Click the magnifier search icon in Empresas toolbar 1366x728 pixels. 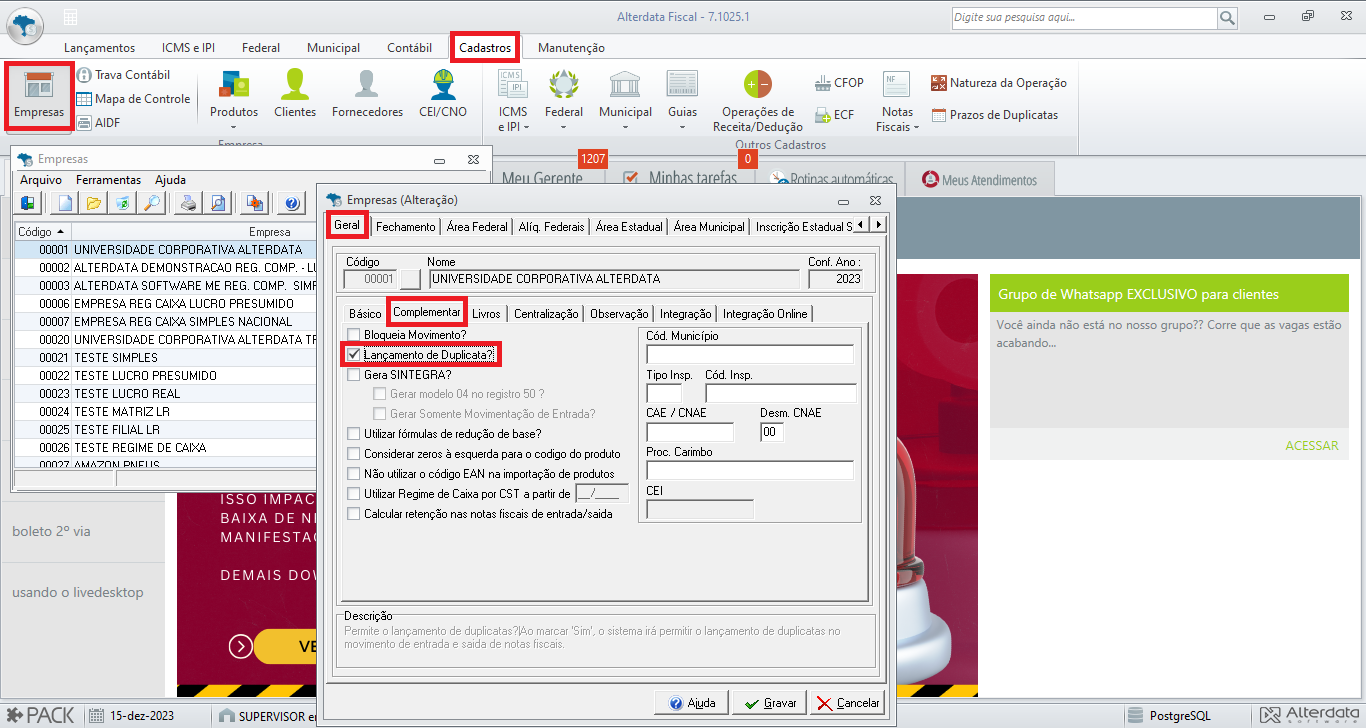pyautogui.click(x=152, y=203)
